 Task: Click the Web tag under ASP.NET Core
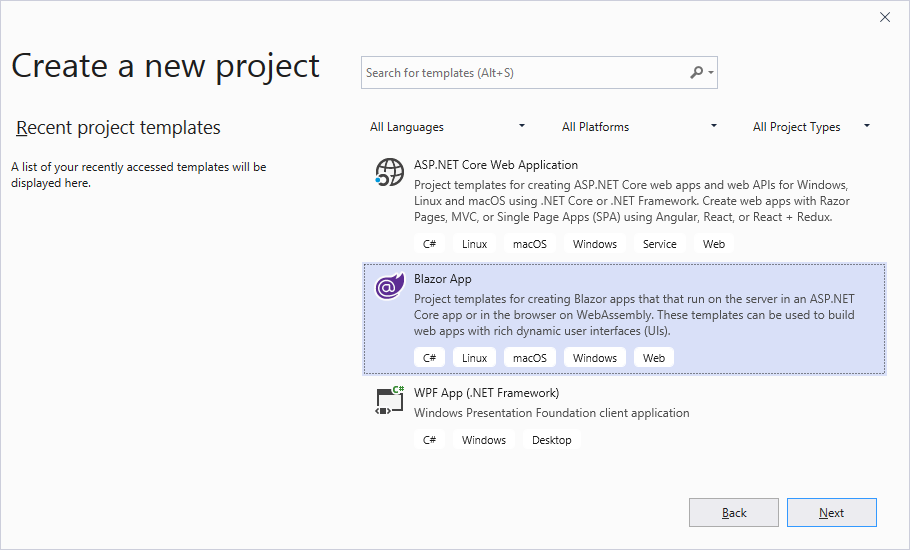[x=714, y=244]
